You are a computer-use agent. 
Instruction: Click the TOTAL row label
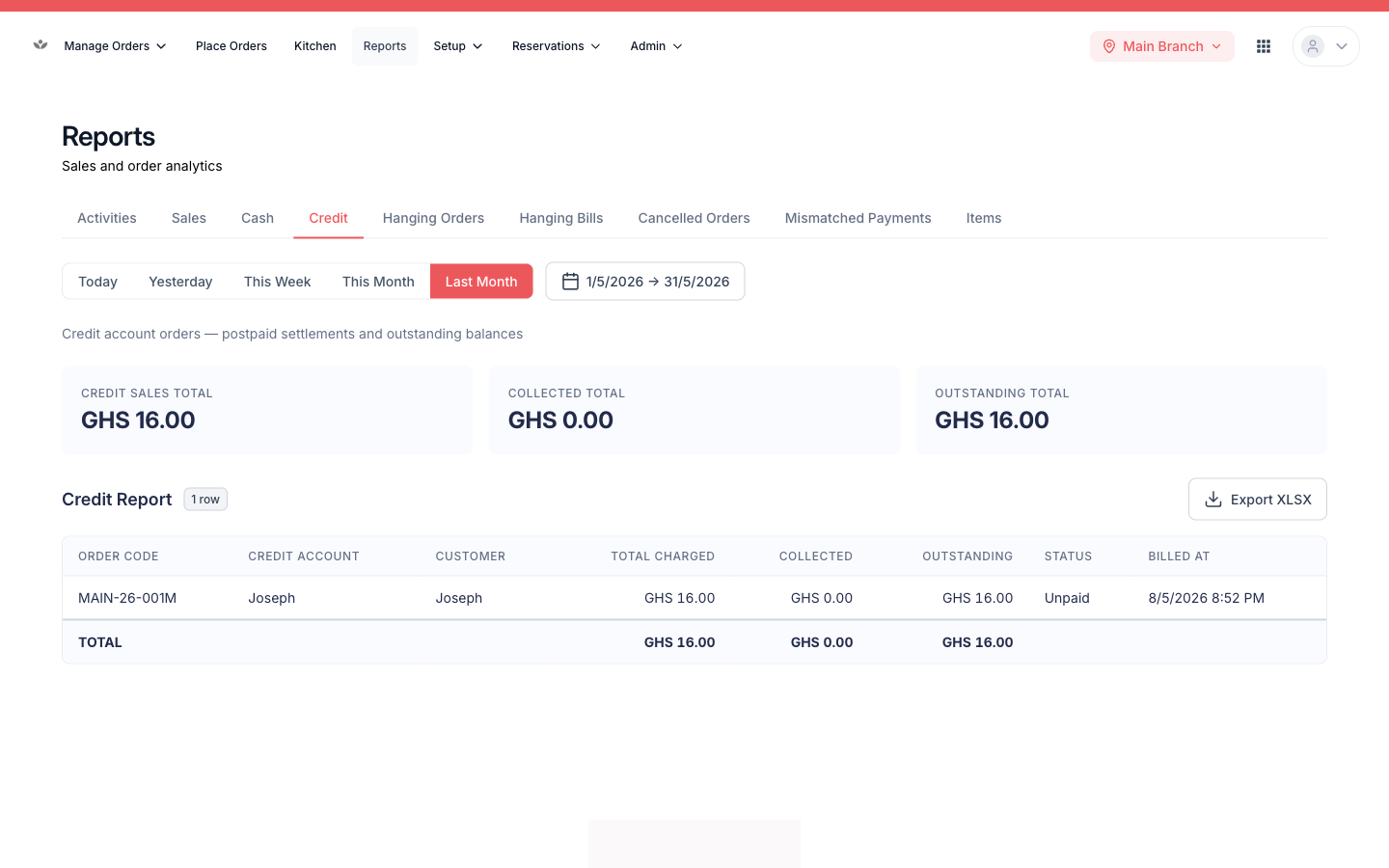point(100,642)
